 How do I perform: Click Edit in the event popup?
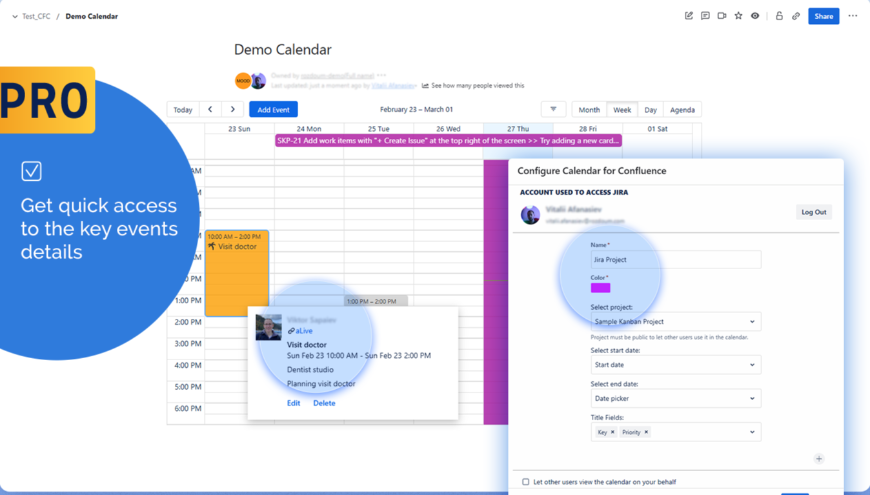pyautogui.click(x=294, y=403)
